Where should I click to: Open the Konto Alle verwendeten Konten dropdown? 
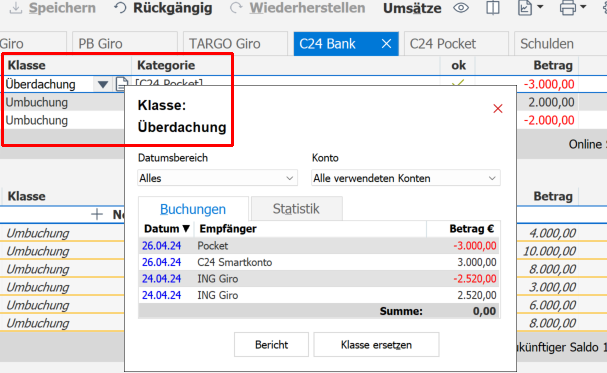click(x=406, y=178)
